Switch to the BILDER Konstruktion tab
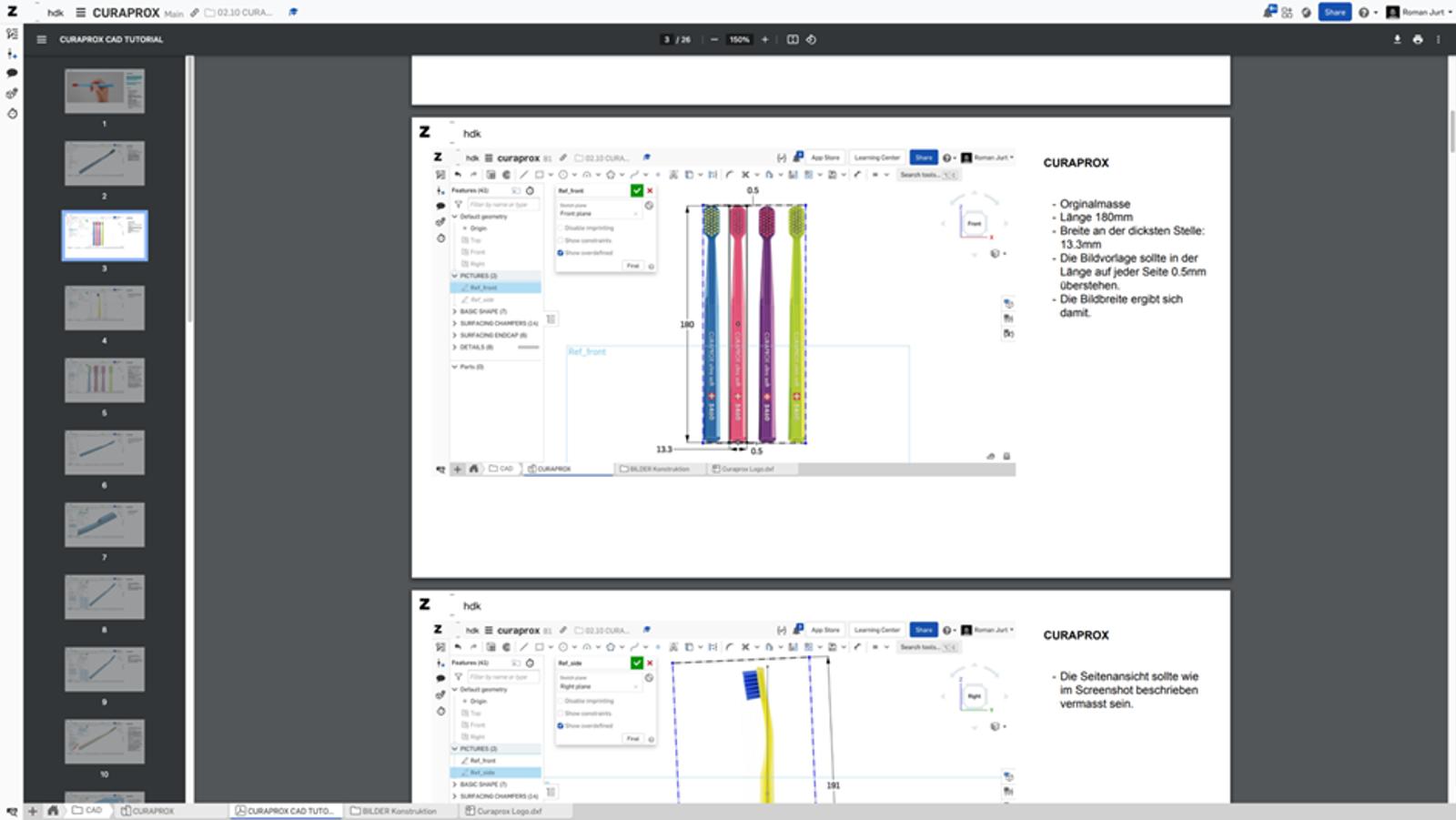 pos(397,811)
